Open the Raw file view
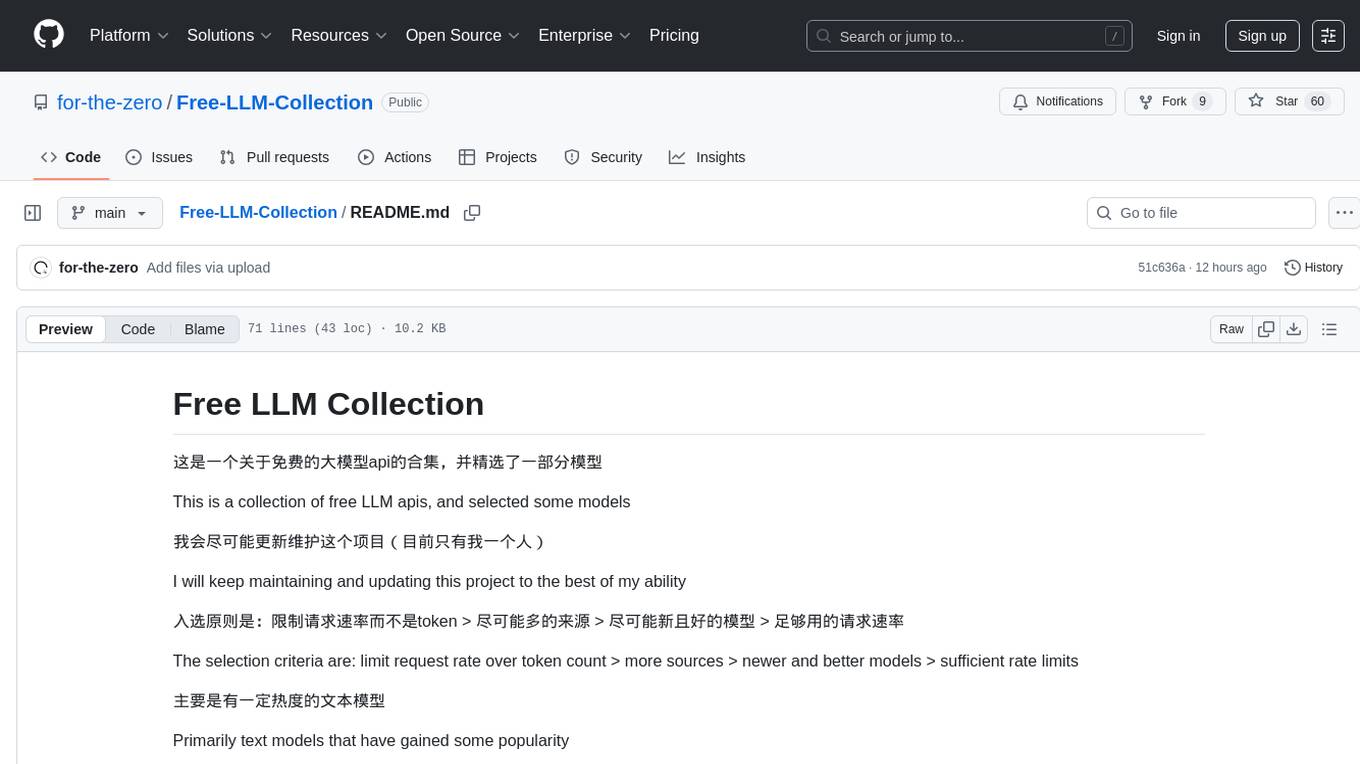1360x764 pixels. click(x=1231, y=329)
